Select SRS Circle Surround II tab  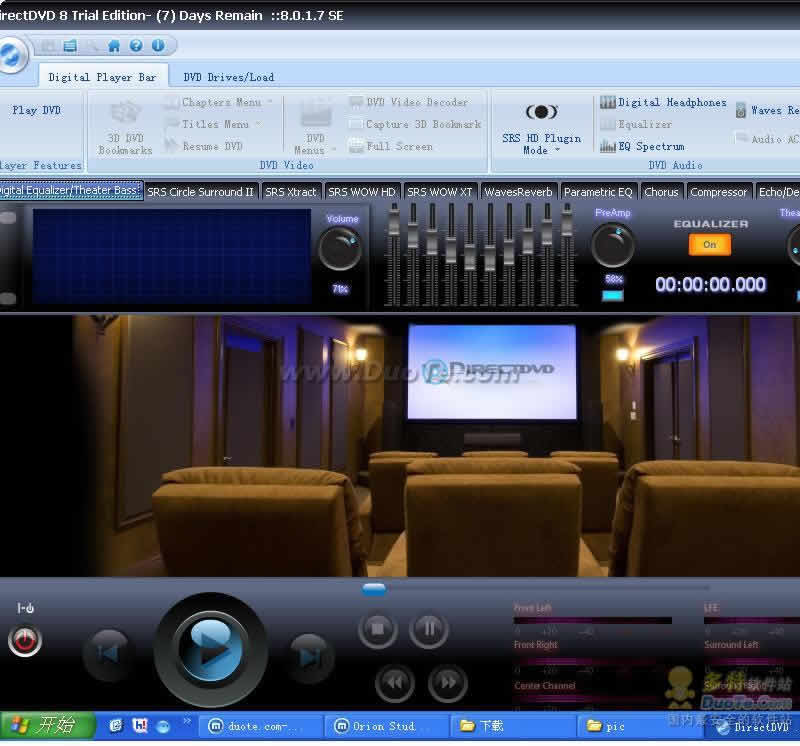[201, 192]
